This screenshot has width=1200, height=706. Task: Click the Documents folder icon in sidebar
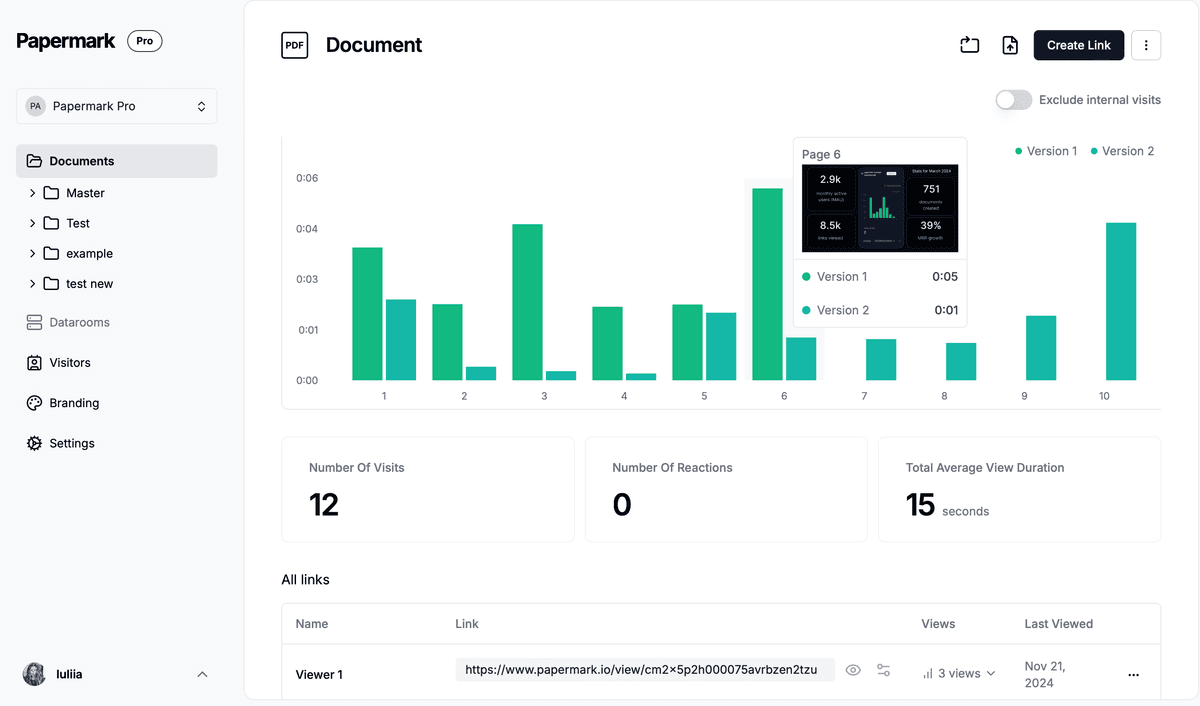point(33,161)
